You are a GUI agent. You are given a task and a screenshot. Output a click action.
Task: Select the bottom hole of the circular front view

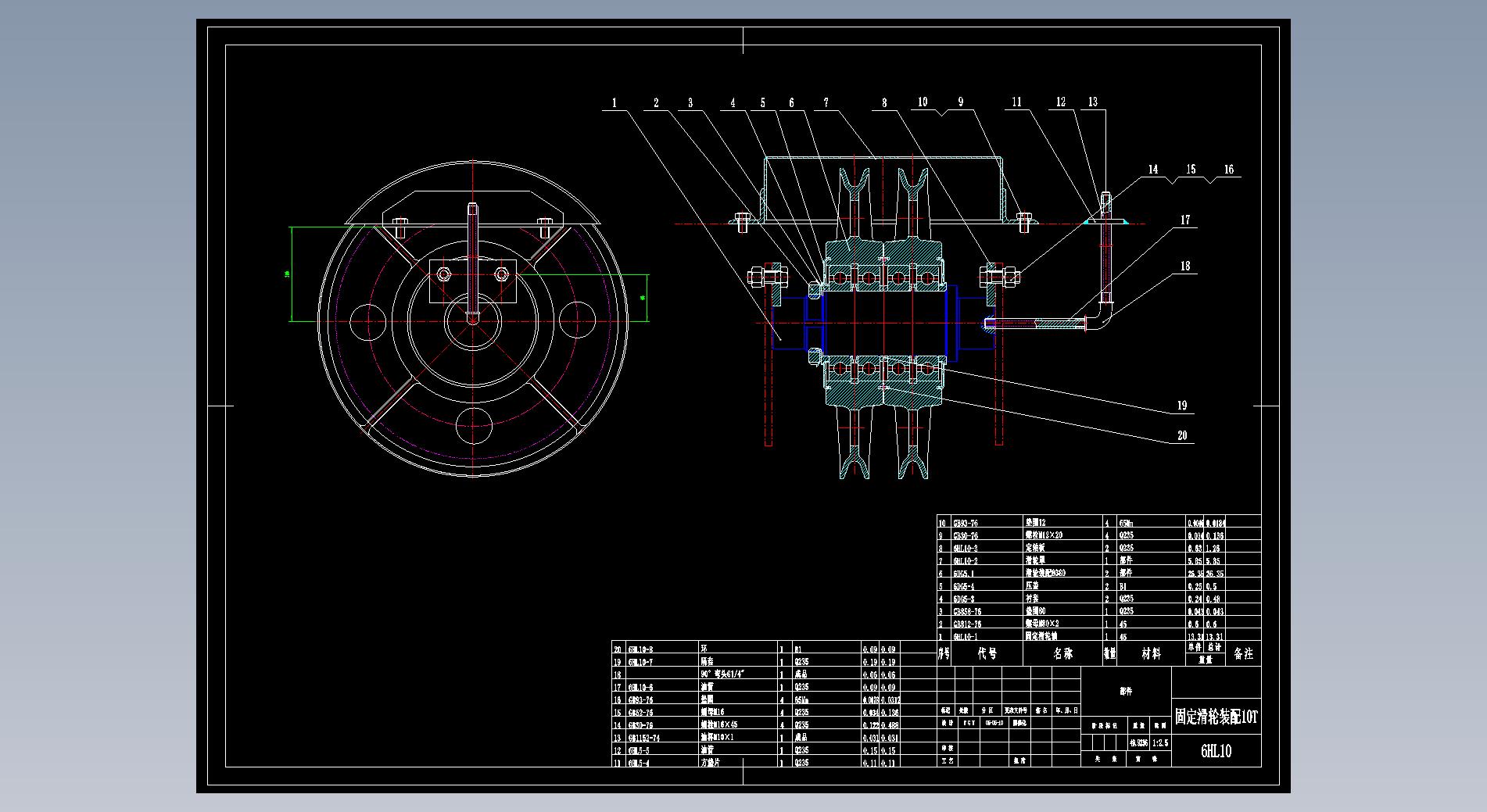point(473,426)
